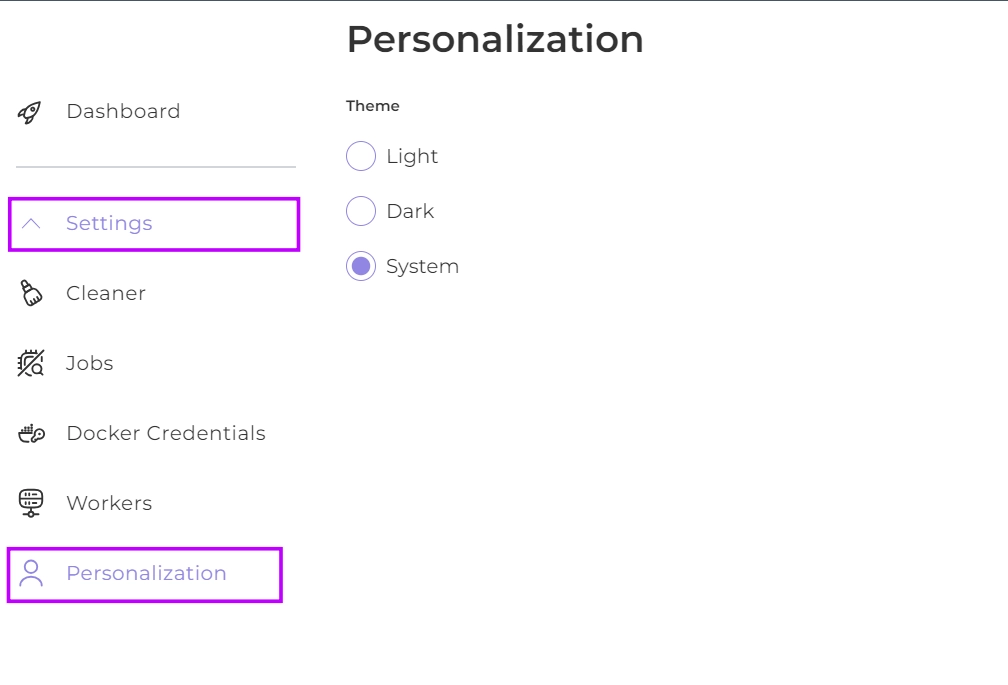Viewport: 1008px width, 685px height.
Task: Collapse the Settings chevron arrow
Action: point(31,223)
